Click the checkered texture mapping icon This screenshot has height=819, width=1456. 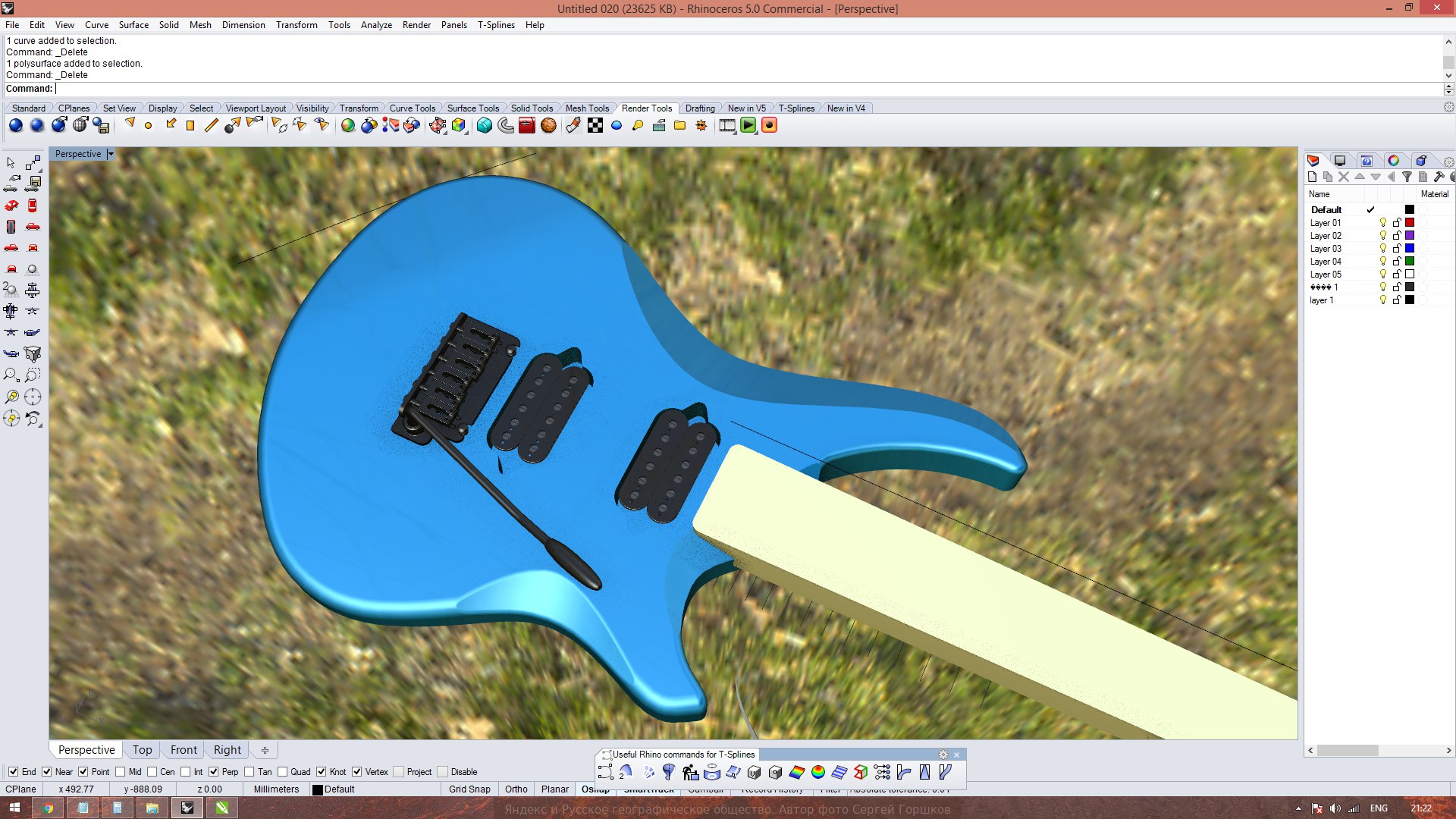click(595, 126)
